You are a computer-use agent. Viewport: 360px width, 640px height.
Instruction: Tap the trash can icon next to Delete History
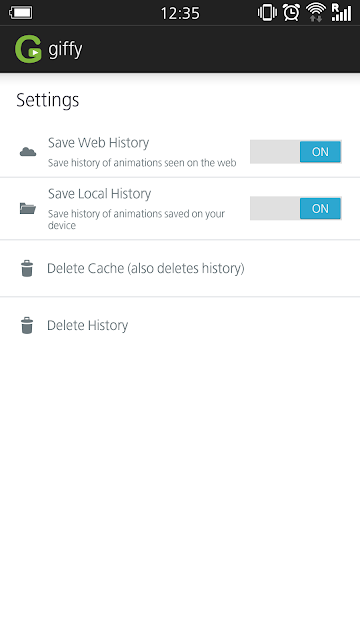pos(27,325)
